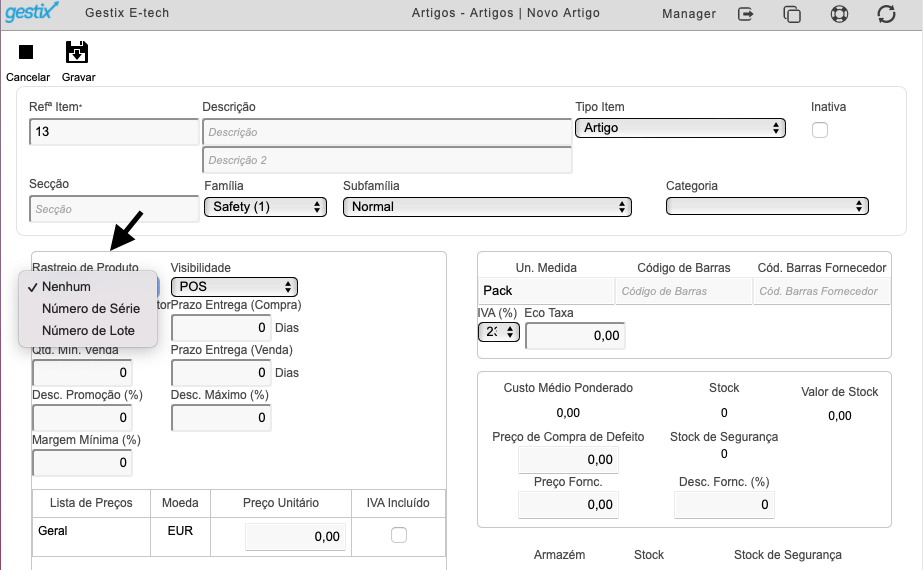Click the gestix logo

[32, 12]
